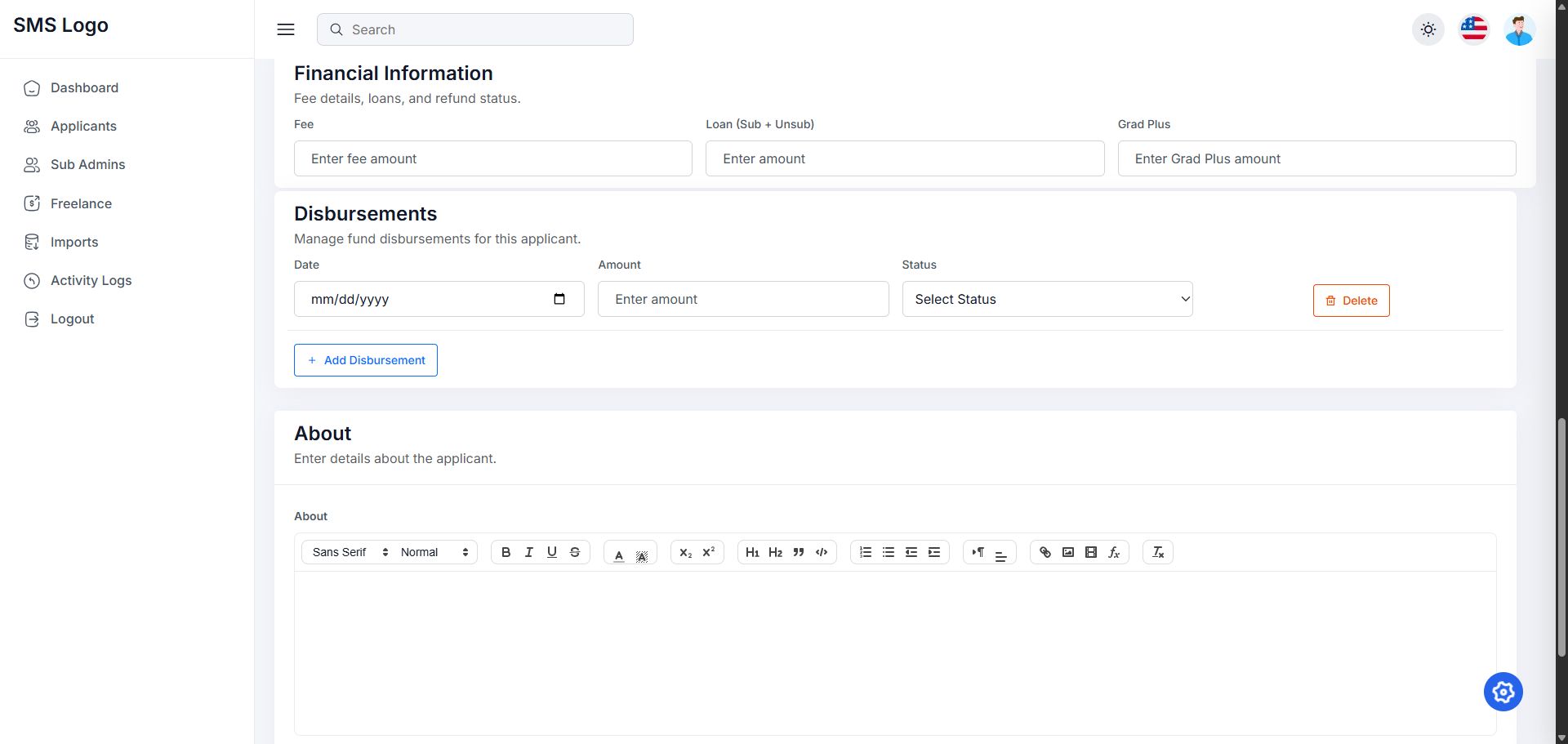Open the Normal text size dropdown

tap(434, 552)
